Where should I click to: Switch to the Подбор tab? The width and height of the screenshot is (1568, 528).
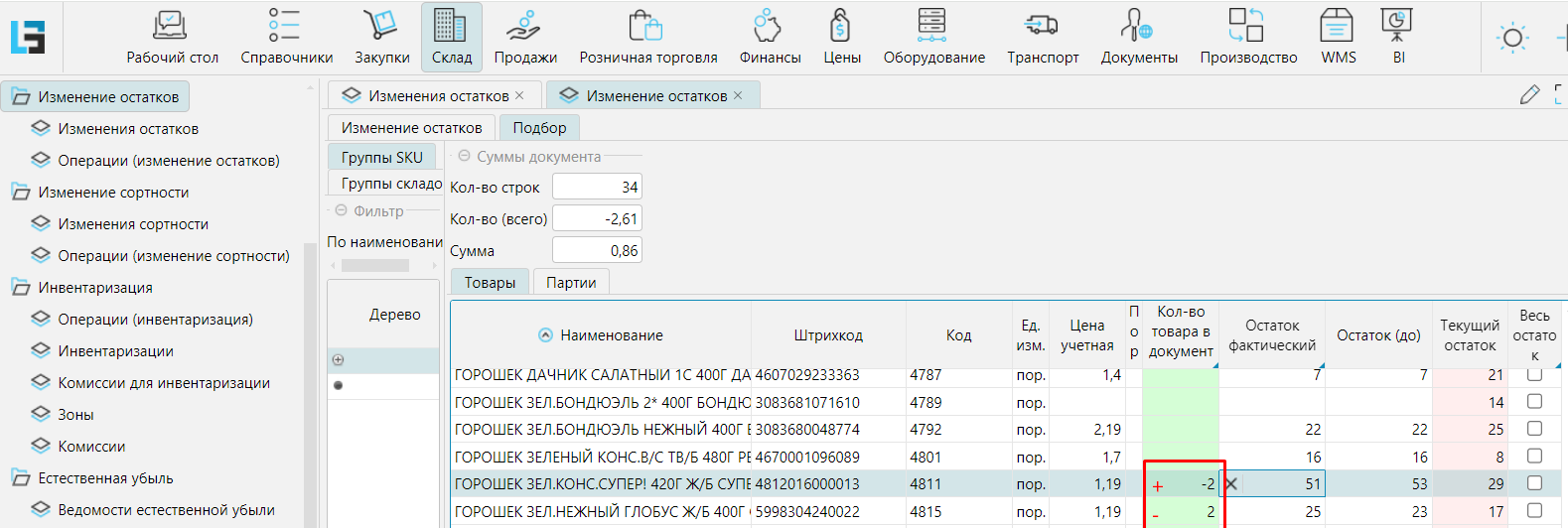pos(539,128)
